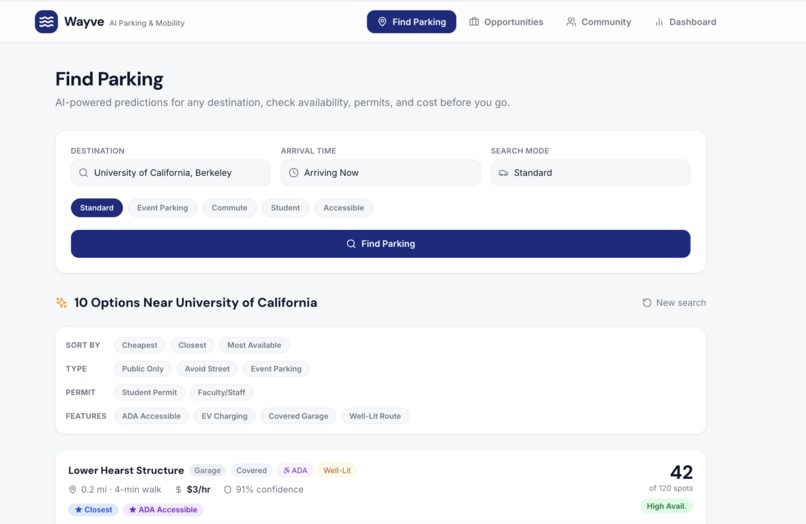Select the Event Parking mode chip under Destination
Viewport: 806px width, 524px height.
[x=162, y=208]
